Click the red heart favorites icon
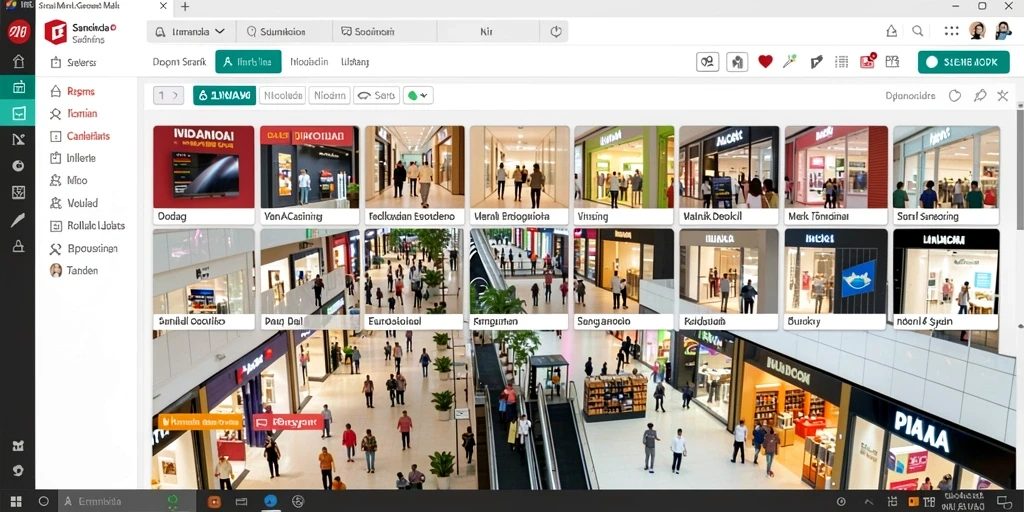Image resolution: width=1024 pixels, height=512 pixels. click(765, 62)
